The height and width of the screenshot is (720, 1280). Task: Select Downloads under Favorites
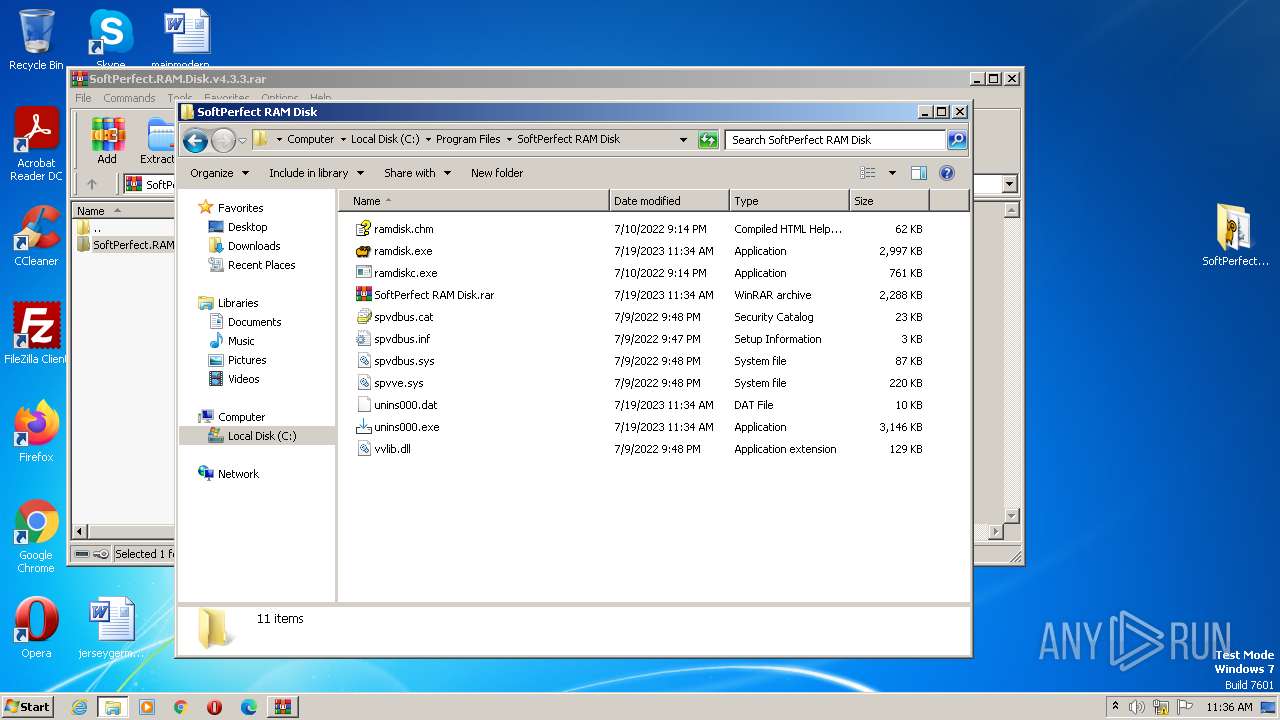(253, 246)
